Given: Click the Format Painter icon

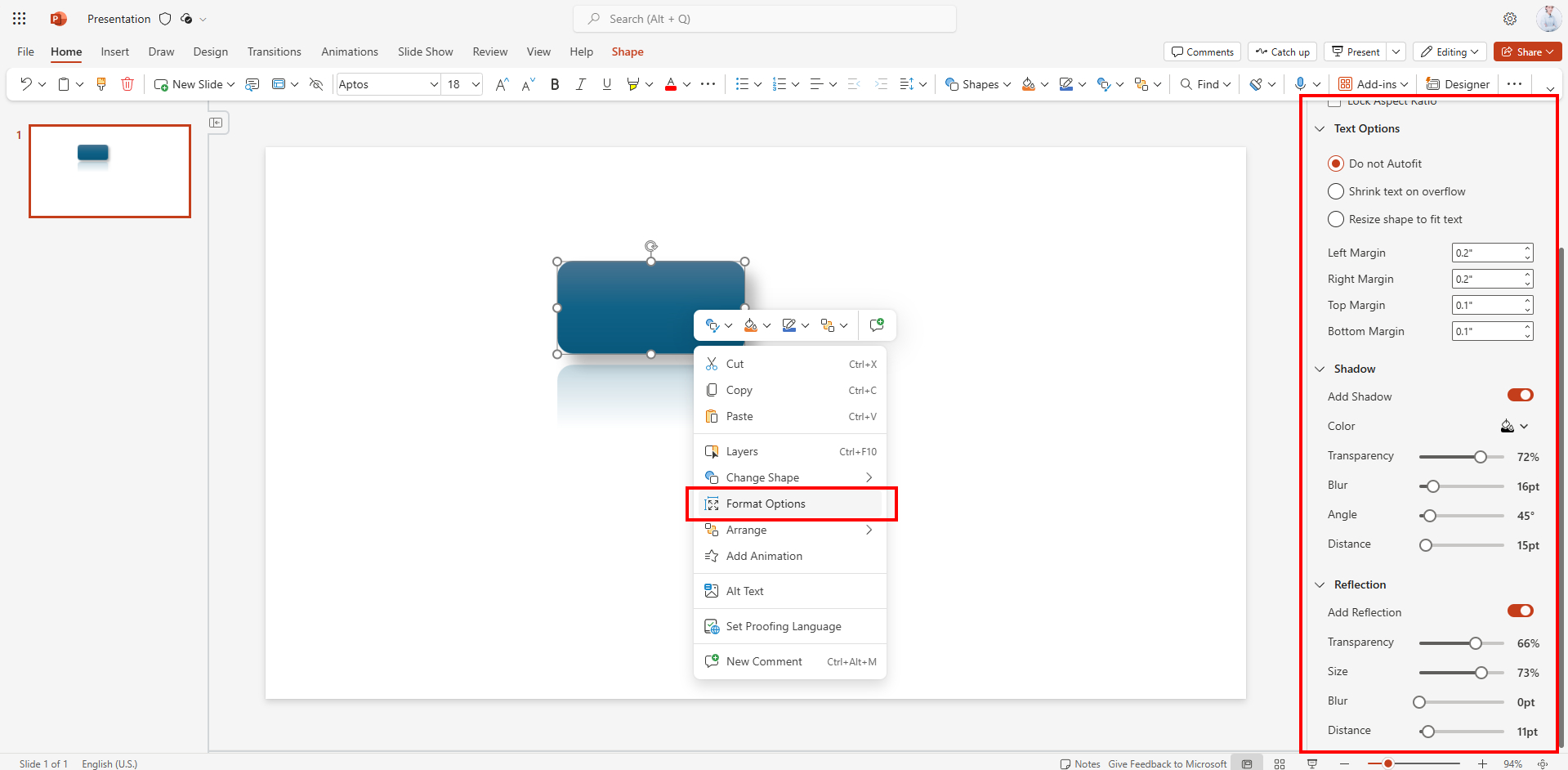Looking at the screenshot, I should (x=101, y=84).
